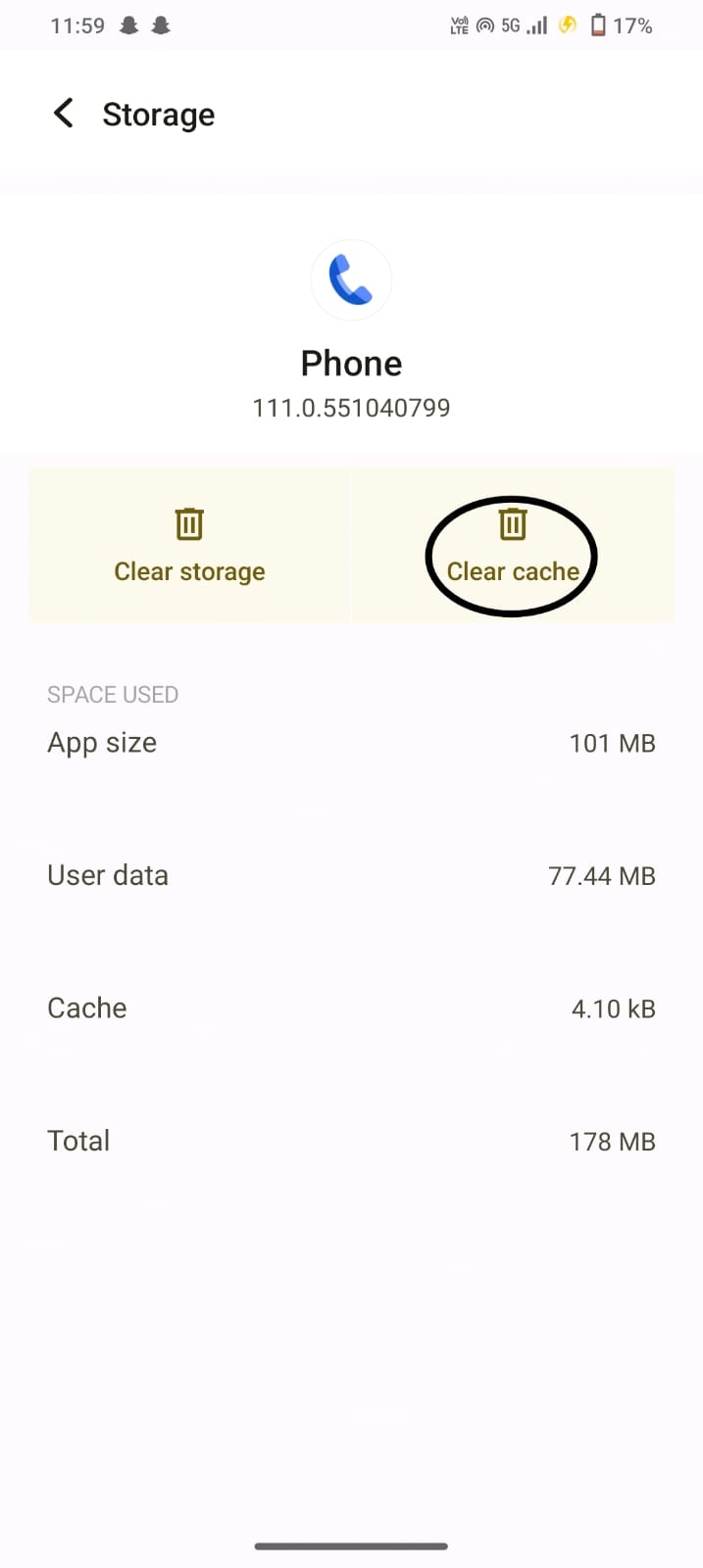
Task: Tap the hotspot icon in status bar
Action: point(485,25)
